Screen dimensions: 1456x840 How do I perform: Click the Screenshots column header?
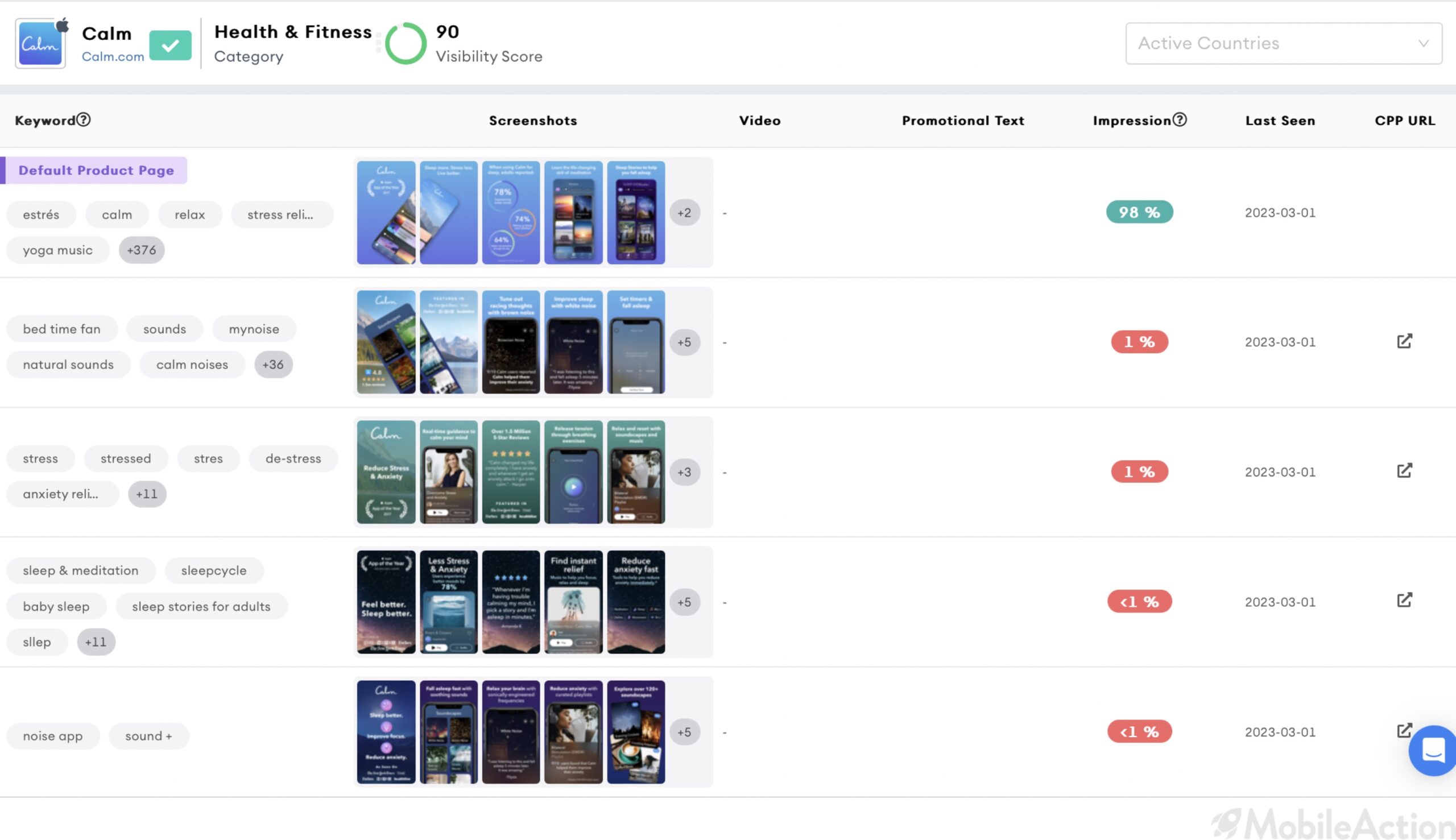533,121
